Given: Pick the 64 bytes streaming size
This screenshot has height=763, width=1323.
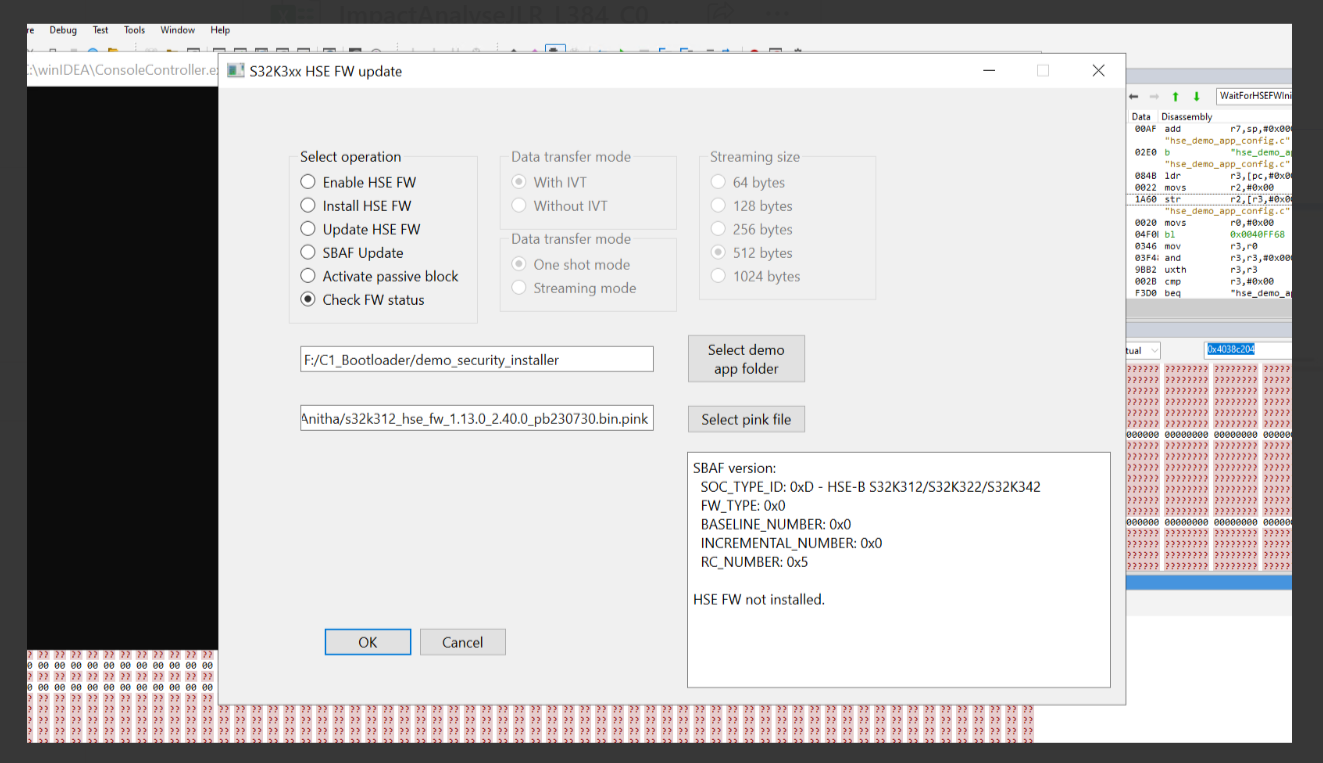Looking at the screenshot, I should click(748, 182).
